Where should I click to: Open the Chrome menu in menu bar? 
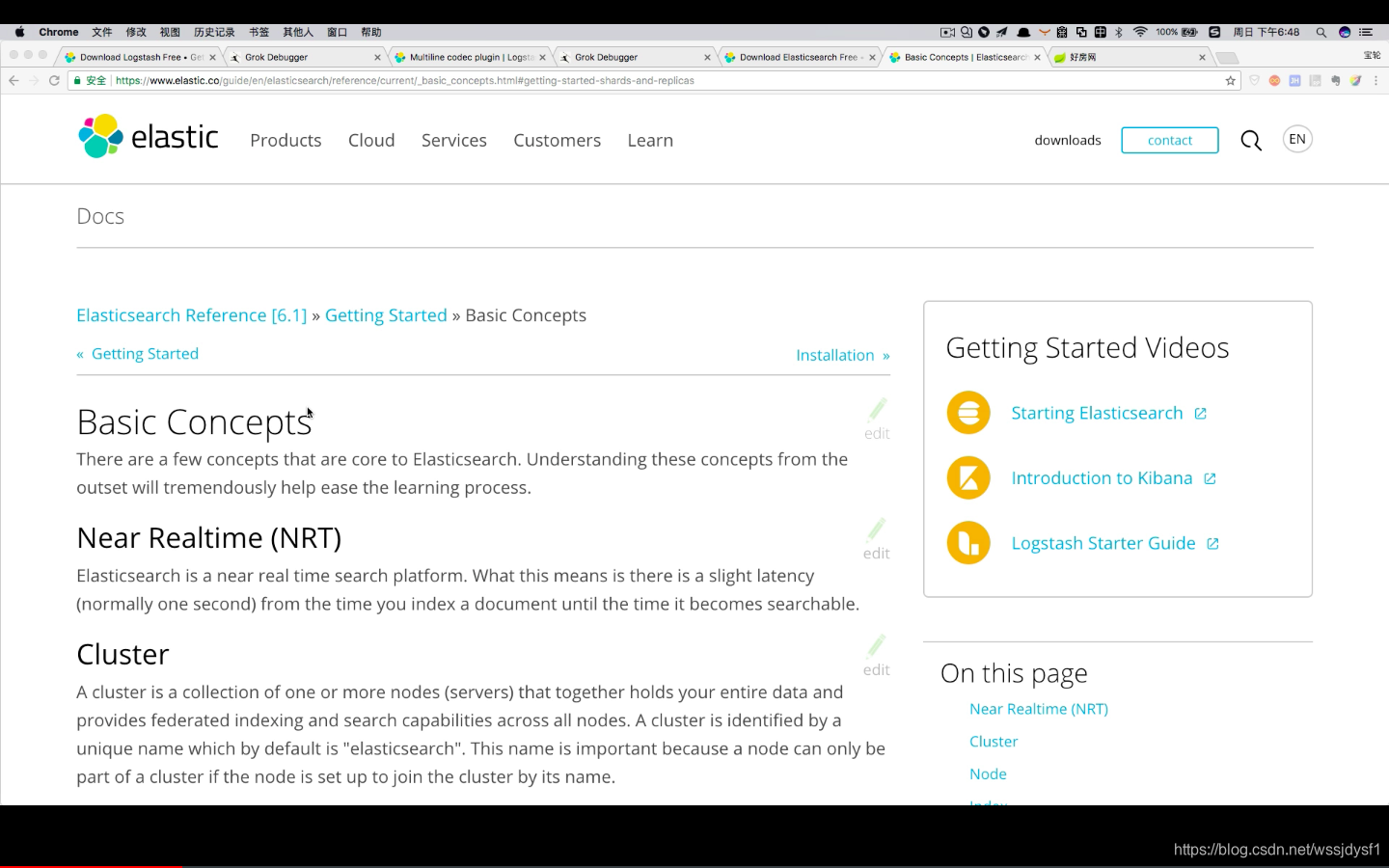(x=59, y=32)
